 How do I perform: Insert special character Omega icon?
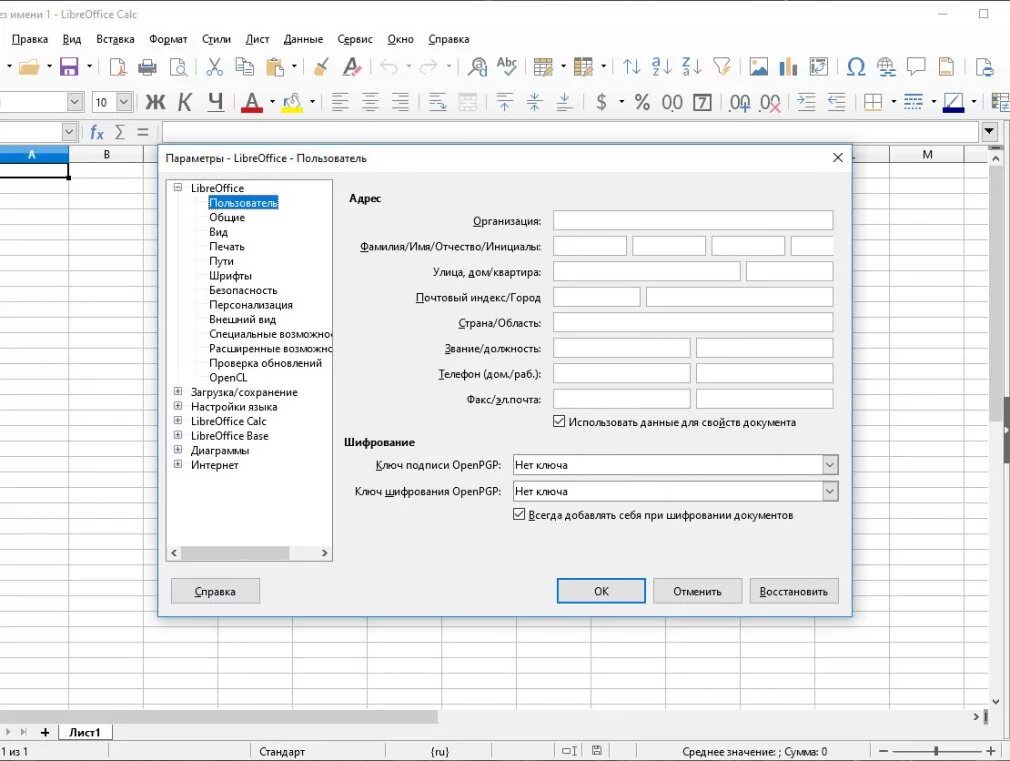click(855, 66)
